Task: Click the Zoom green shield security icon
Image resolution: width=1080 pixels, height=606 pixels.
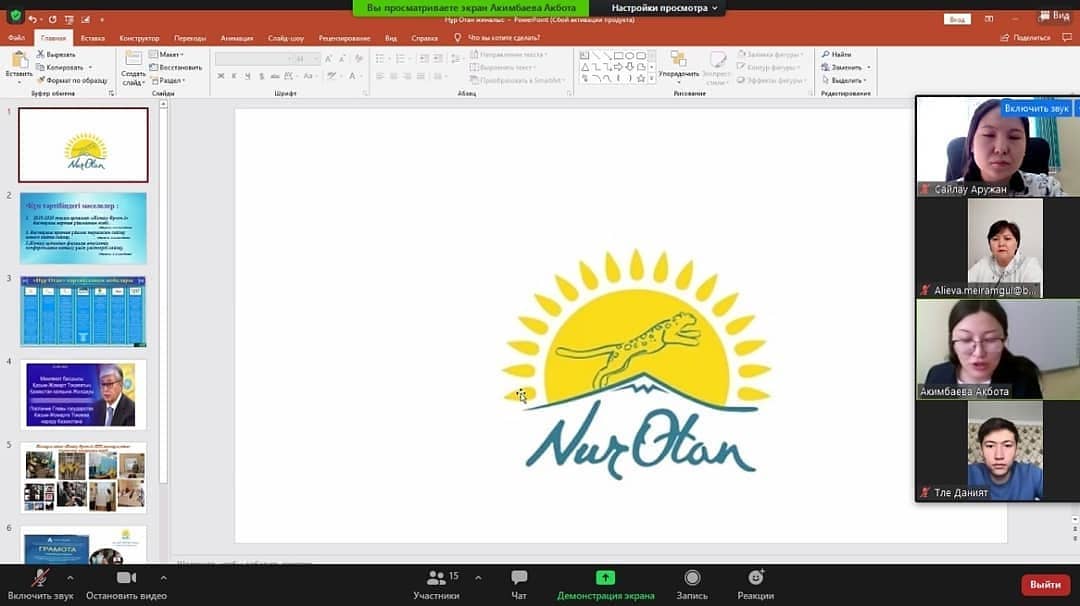Action: (x=14, y=16)
